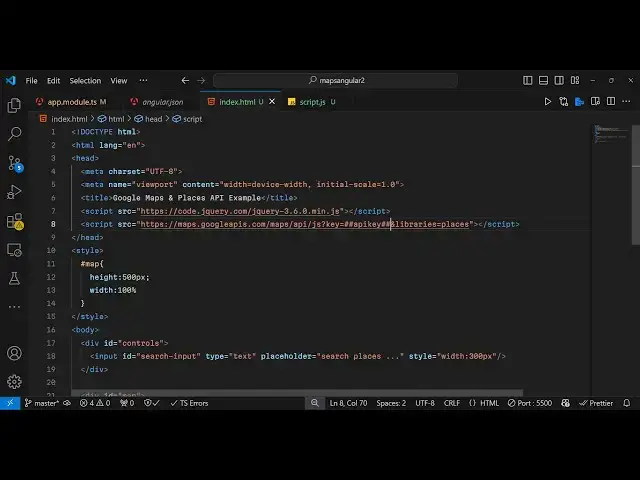This screenshot has width=640, height=480.
Task: Open editor More Actions ellipsis
Action: 626,101
